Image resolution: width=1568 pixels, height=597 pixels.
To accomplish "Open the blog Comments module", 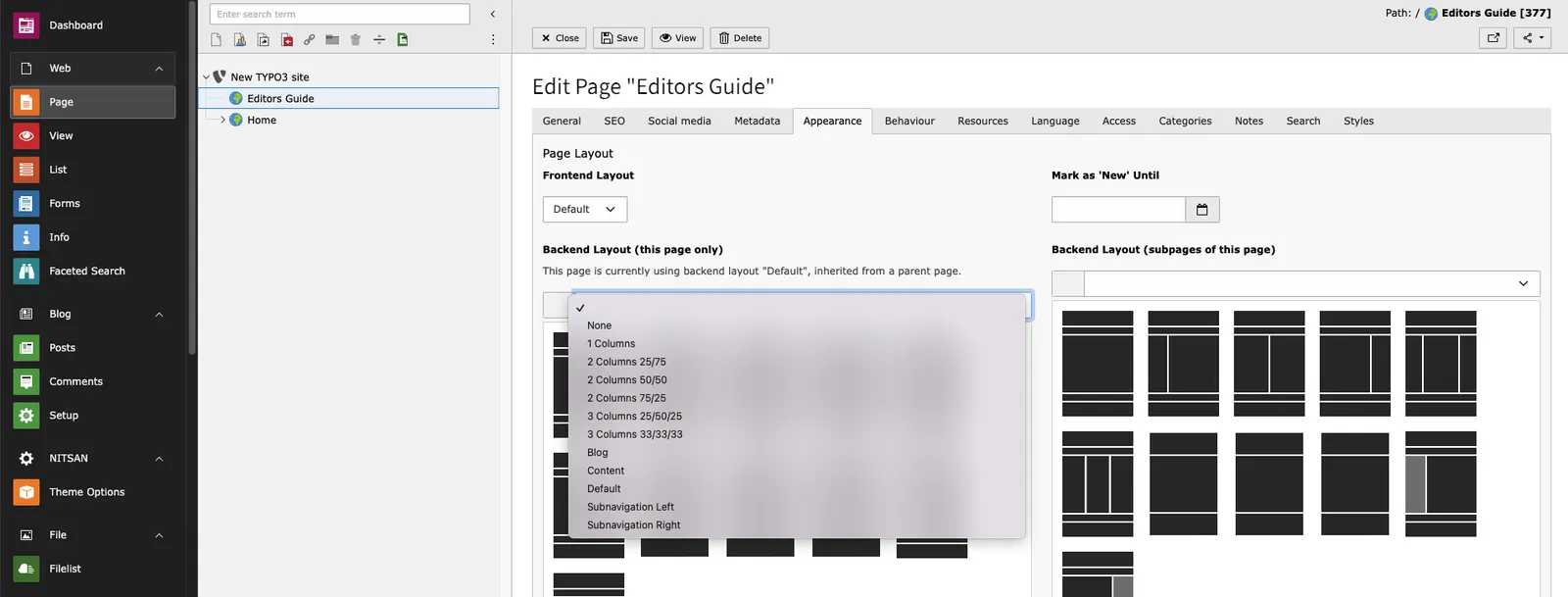I will 93,381.
